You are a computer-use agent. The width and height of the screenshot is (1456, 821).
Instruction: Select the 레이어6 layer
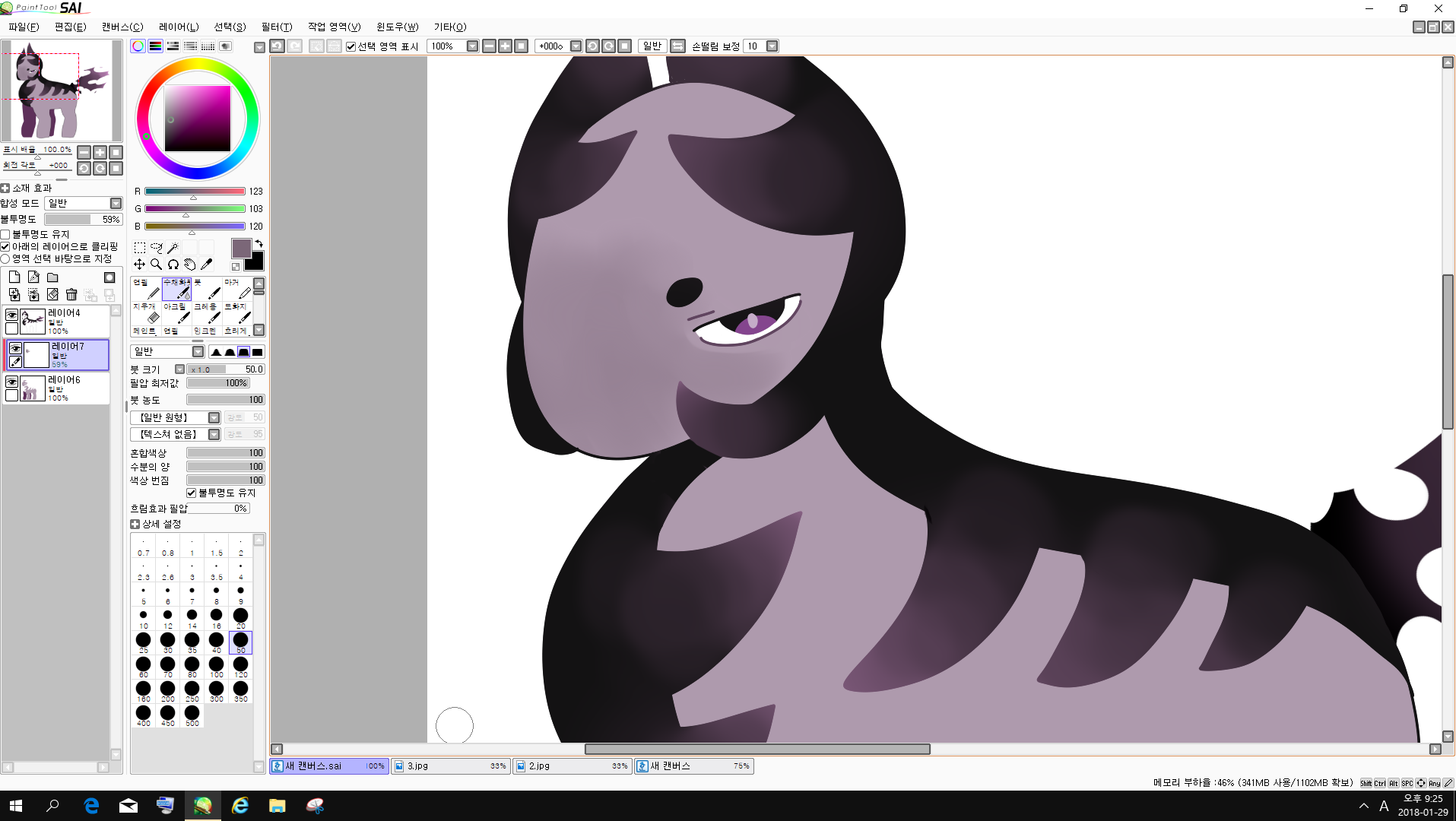[64, 388]
